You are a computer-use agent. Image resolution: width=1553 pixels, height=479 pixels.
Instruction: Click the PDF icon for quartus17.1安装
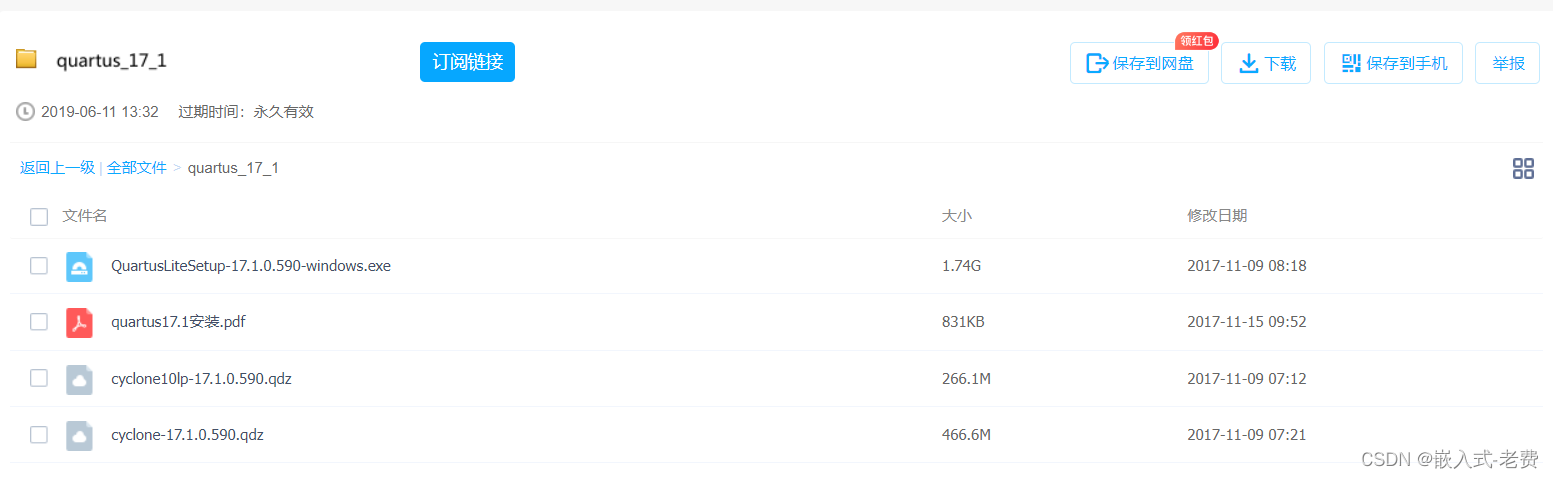point(79,323)
